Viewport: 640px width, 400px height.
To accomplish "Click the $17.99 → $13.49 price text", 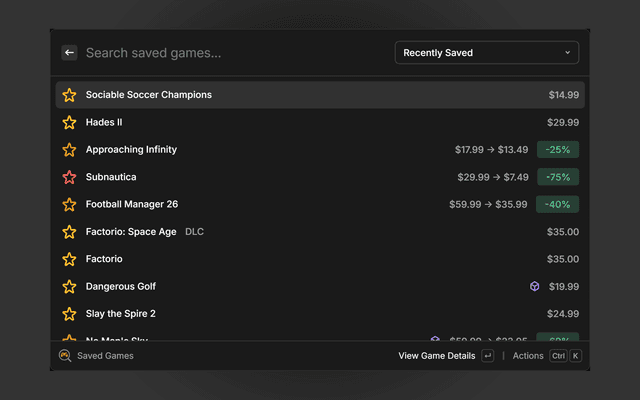I will 491,150.
